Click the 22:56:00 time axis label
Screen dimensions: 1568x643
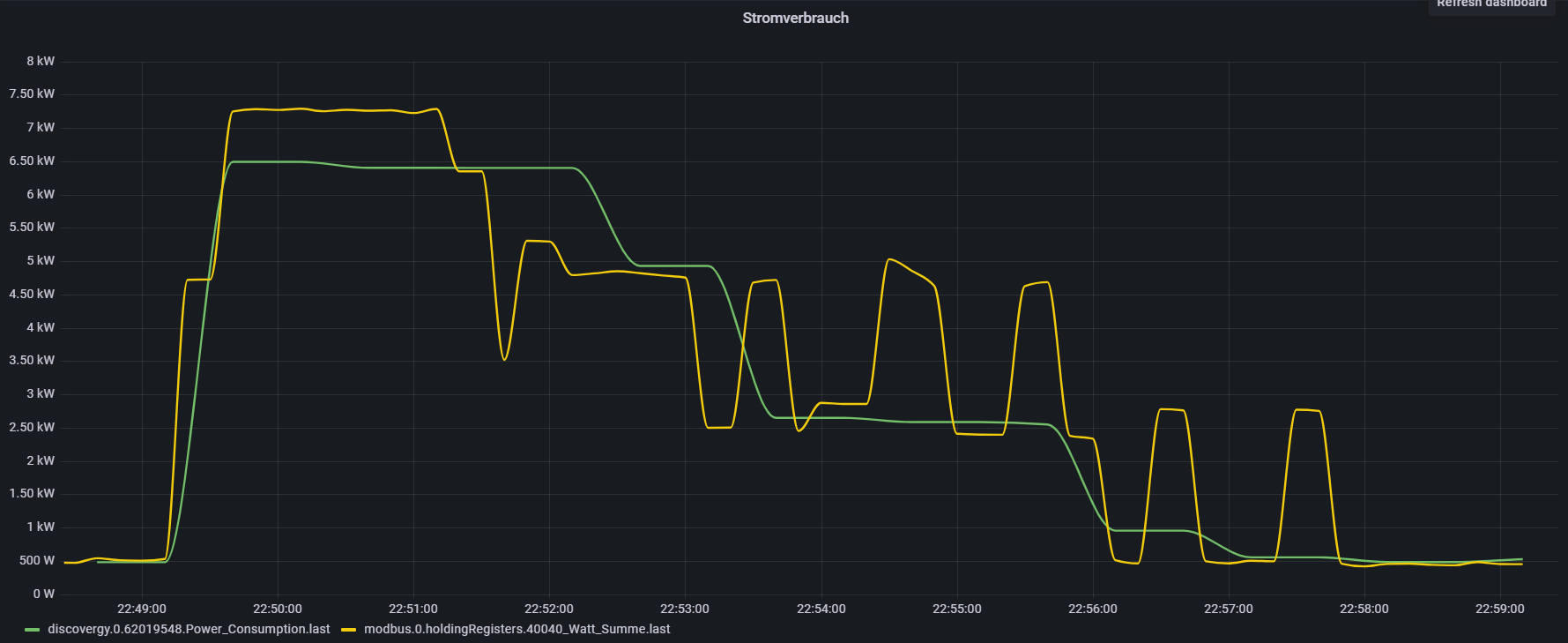point(1093,609)
